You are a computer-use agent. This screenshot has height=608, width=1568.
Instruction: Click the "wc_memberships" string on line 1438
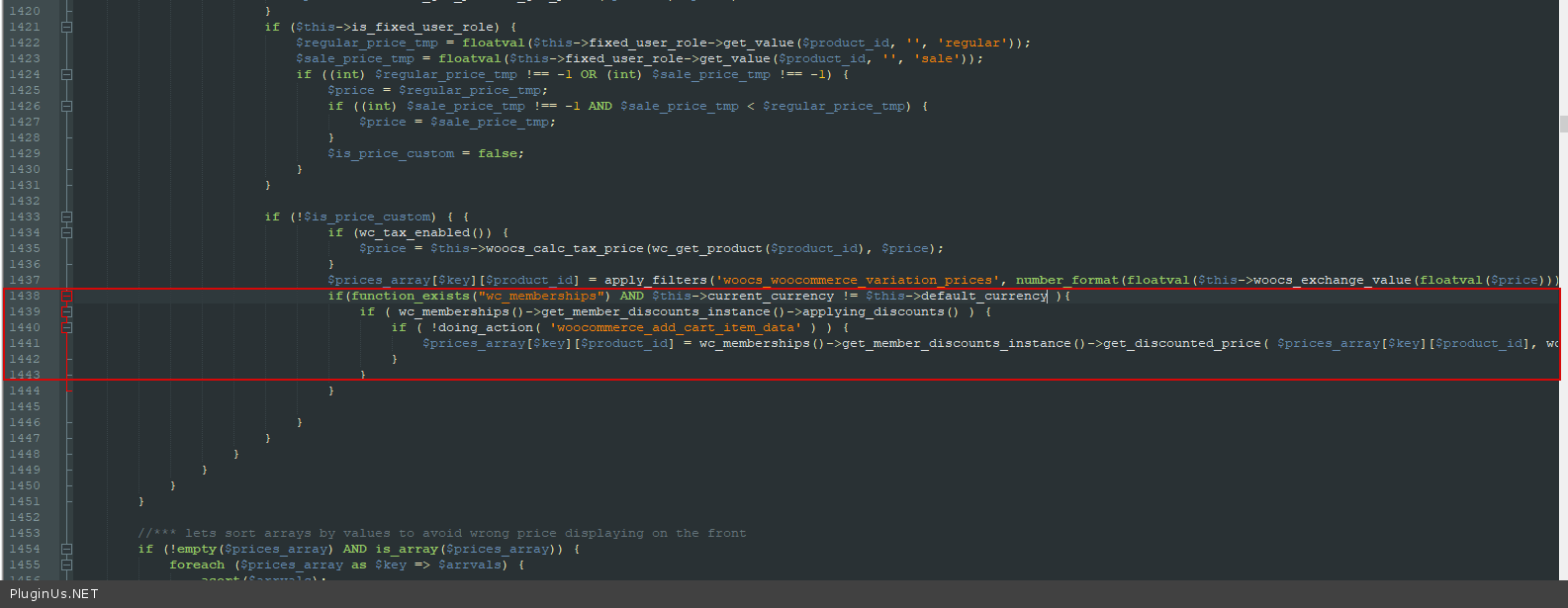[541, 296]
